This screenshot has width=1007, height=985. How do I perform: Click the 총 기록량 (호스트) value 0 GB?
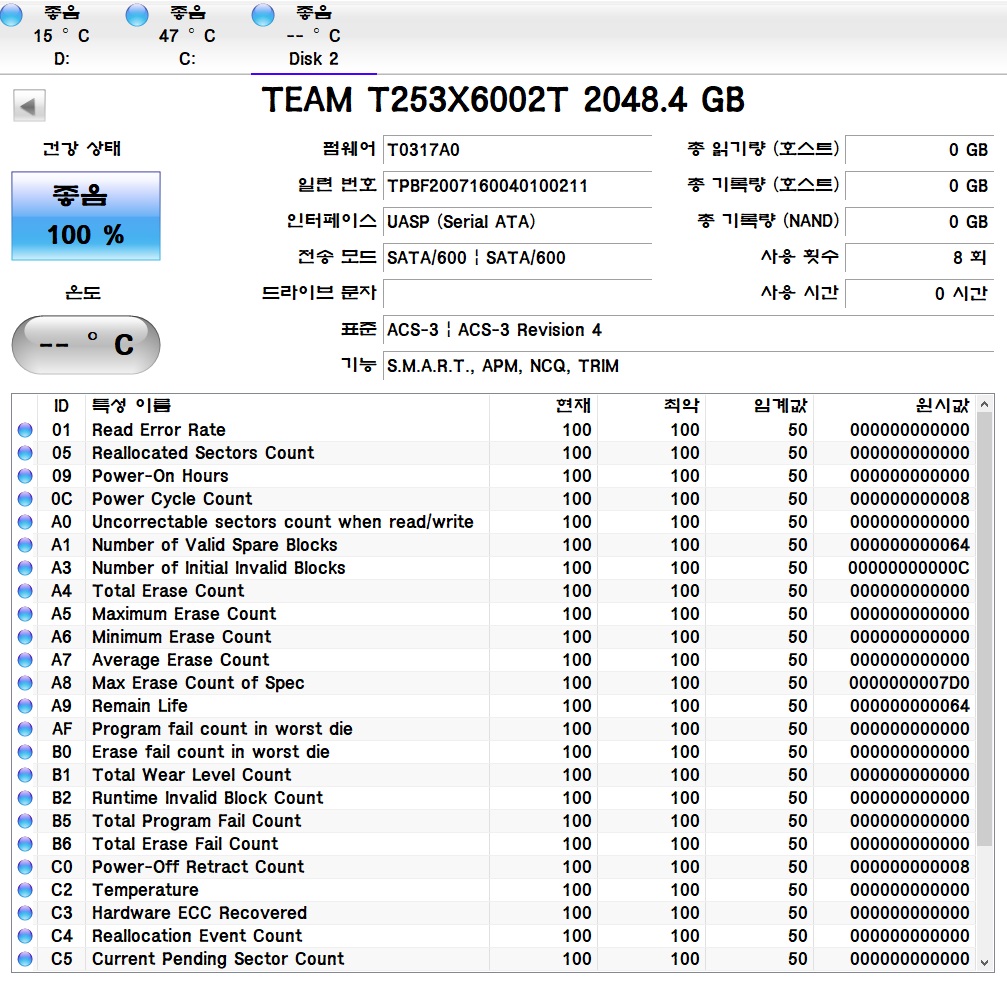click(919, 186)
